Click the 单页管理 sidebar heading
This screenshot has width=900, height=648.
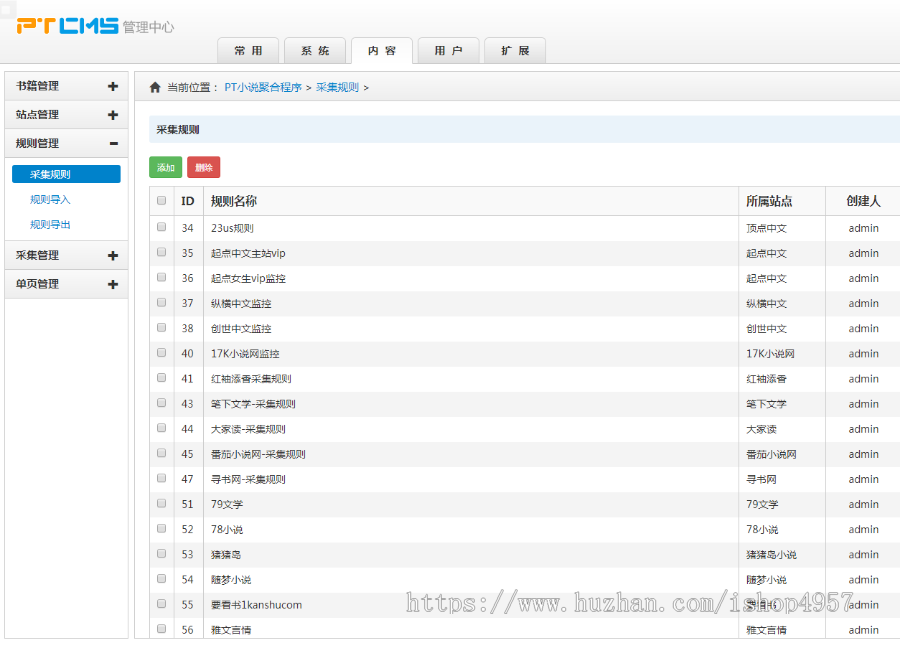(x=37, y=284)
